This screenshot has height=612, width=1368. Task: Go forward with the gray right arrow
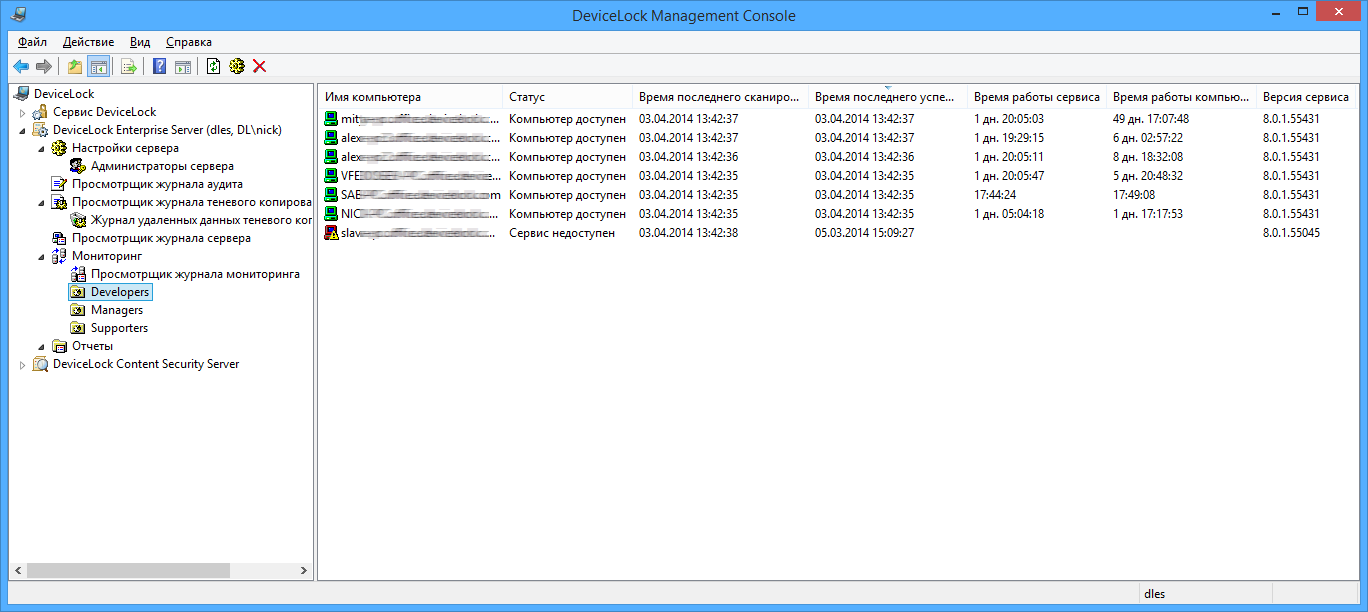click(43, 66)
